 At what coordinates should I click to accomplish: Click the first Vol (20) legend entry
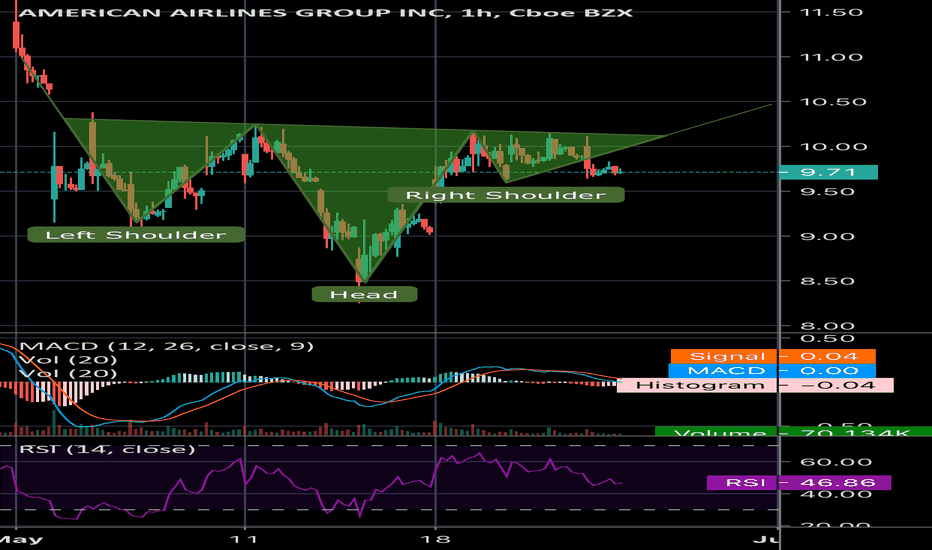point(68,360)
